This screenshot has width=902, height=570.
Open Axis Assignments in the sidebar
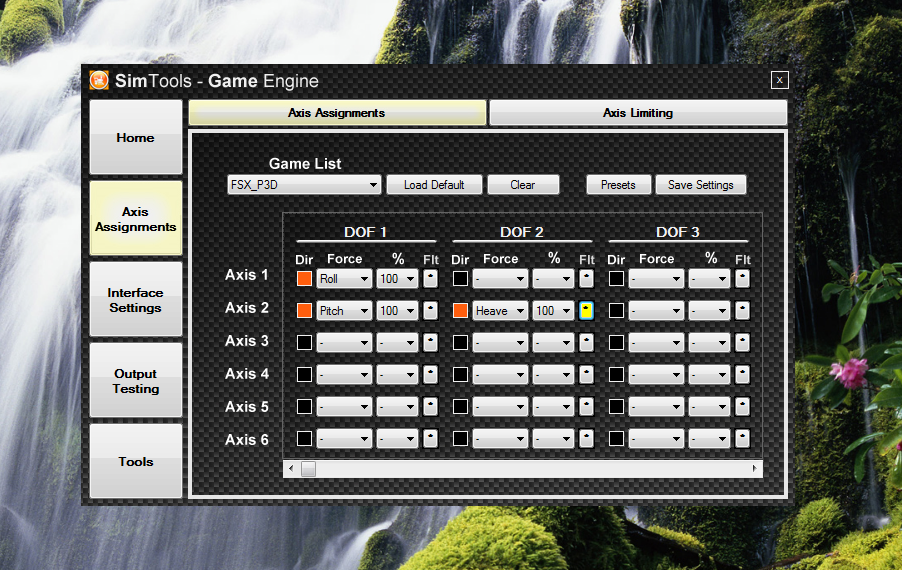(x=136, y=219)
